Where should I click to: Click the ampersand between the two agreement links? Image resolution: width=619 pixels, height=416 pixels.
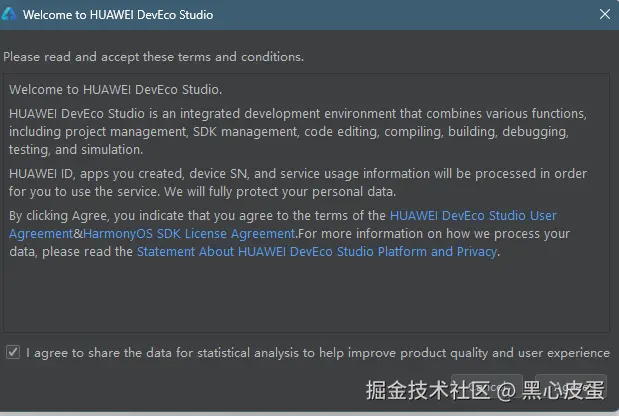coord(78,233)
